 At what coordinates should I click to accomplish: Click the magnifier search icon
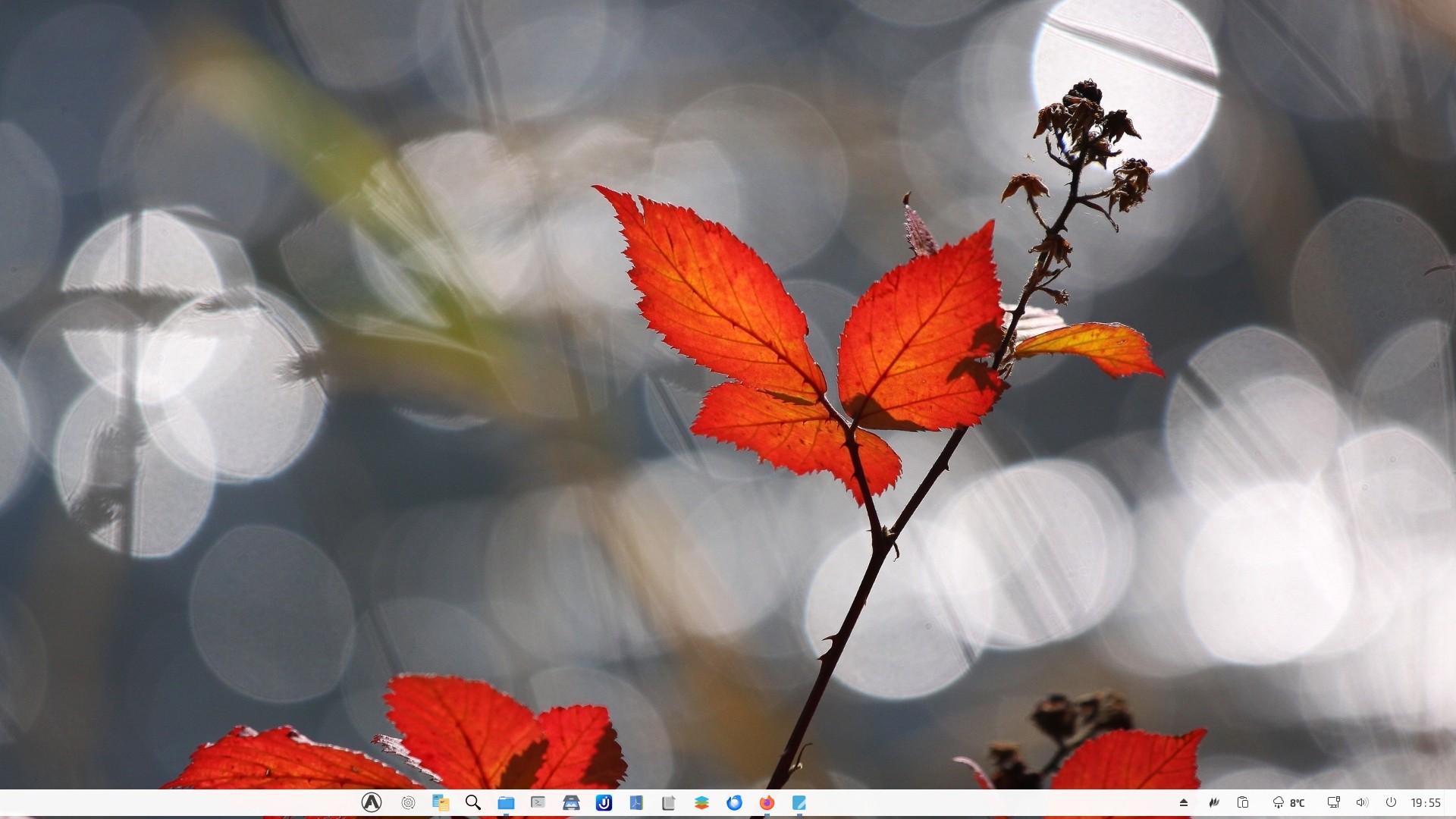pos(472,802)
